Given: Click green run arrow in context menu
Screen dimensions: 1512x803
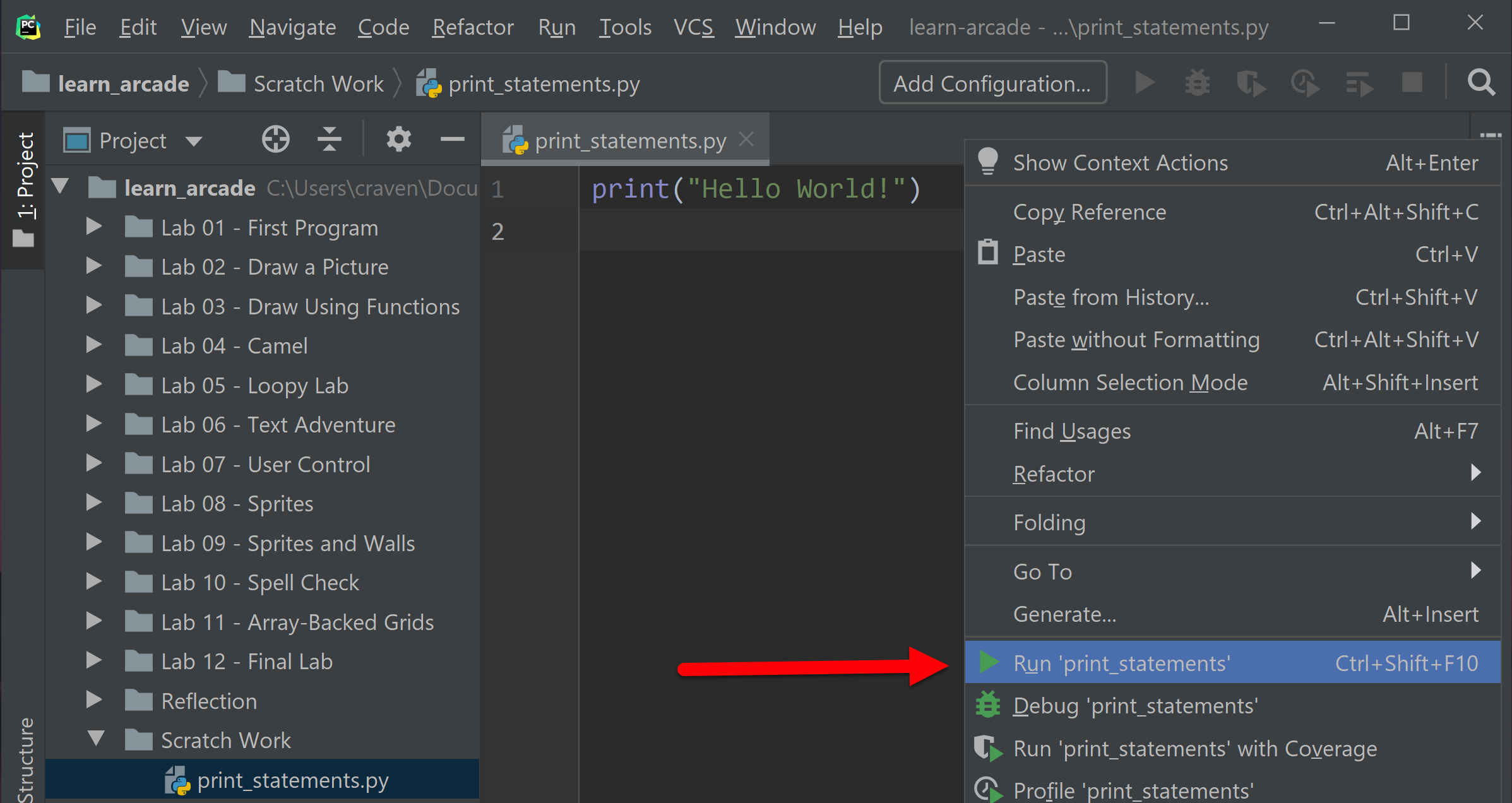Looking at the screenshot, I should [x=989, y=662].
